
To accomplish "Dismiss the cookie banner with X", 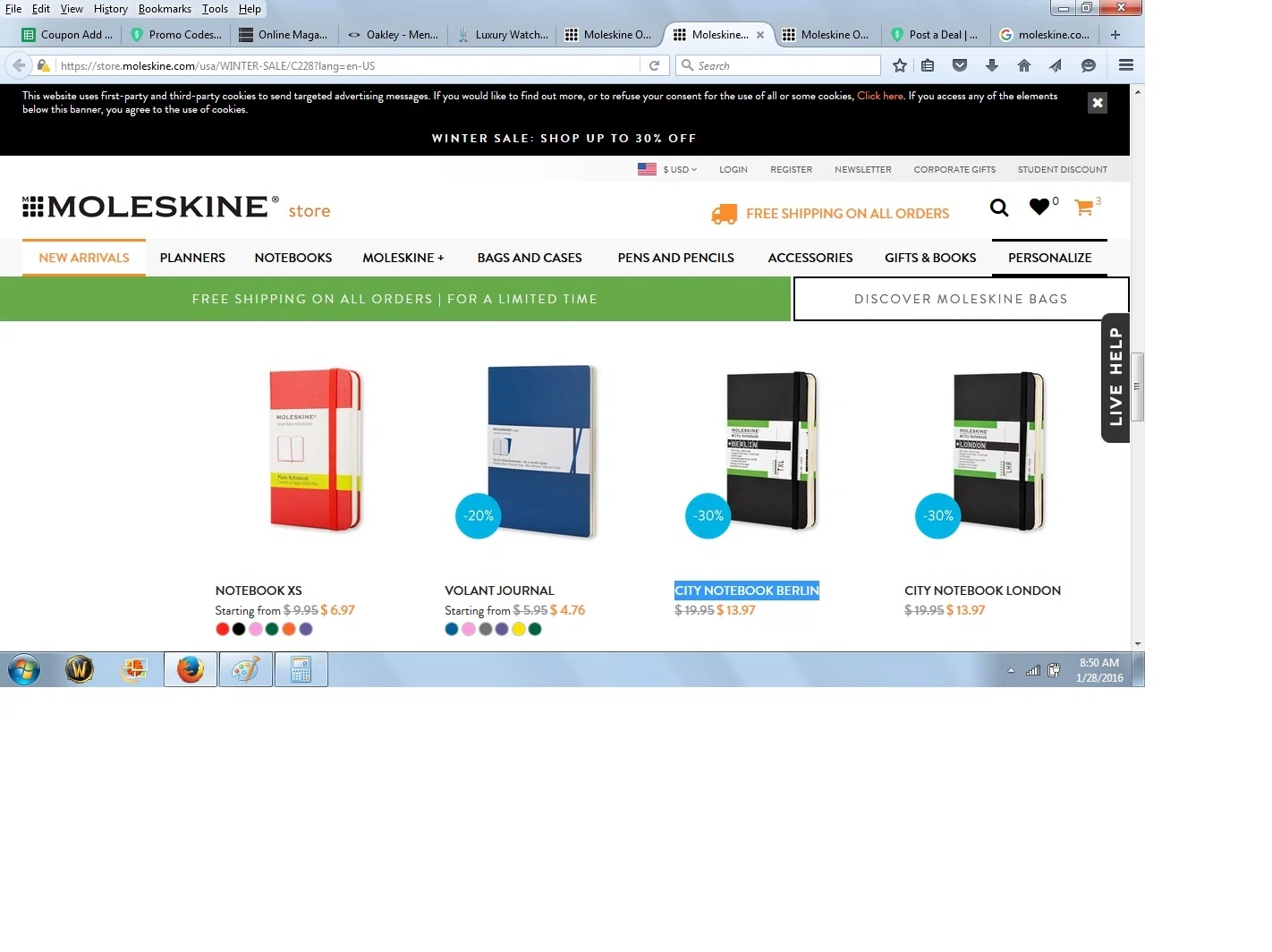I will click(x=1098, y=103).
